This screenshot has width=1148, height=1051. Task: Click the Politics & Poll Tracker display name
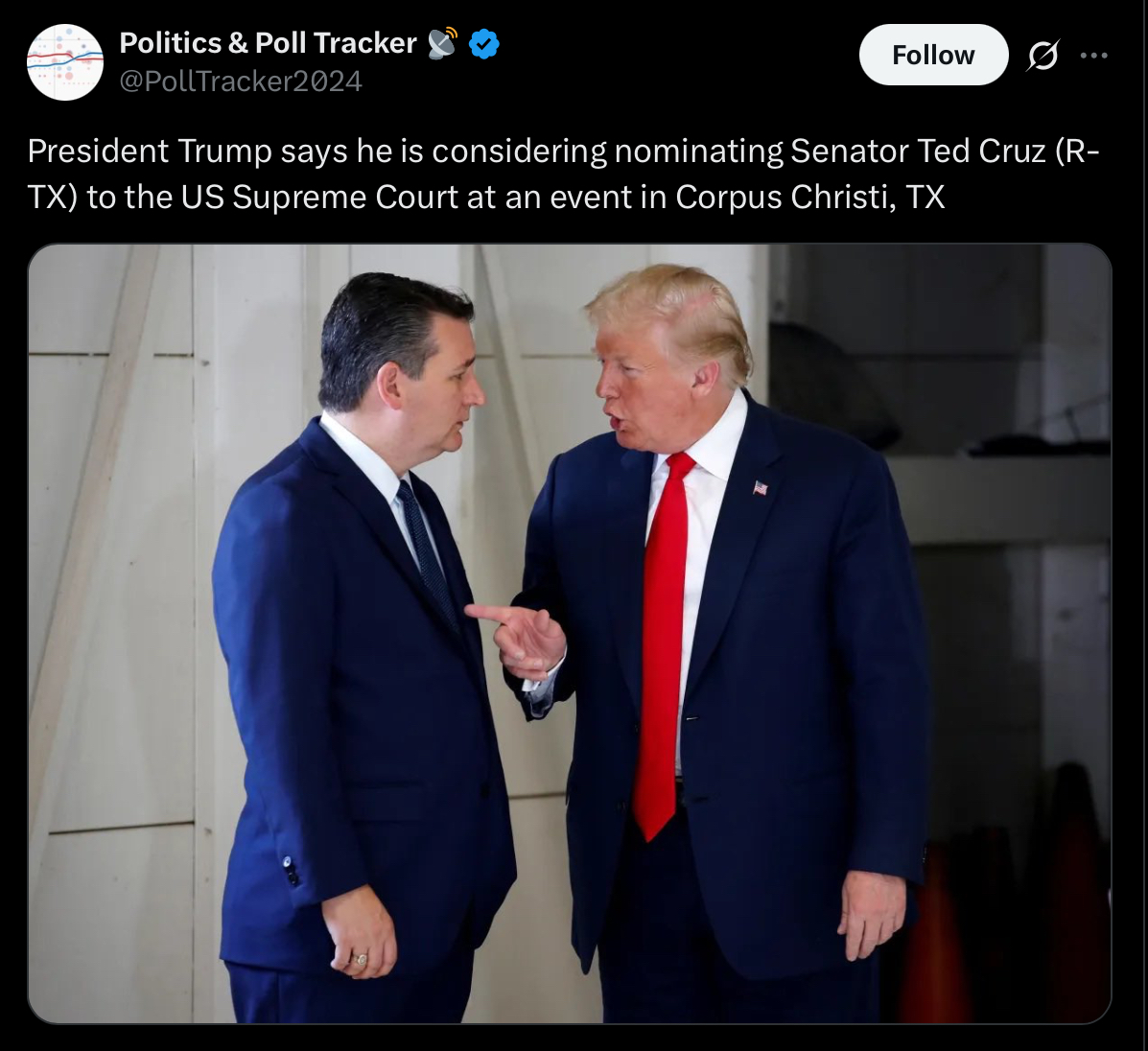coord(268,43)
